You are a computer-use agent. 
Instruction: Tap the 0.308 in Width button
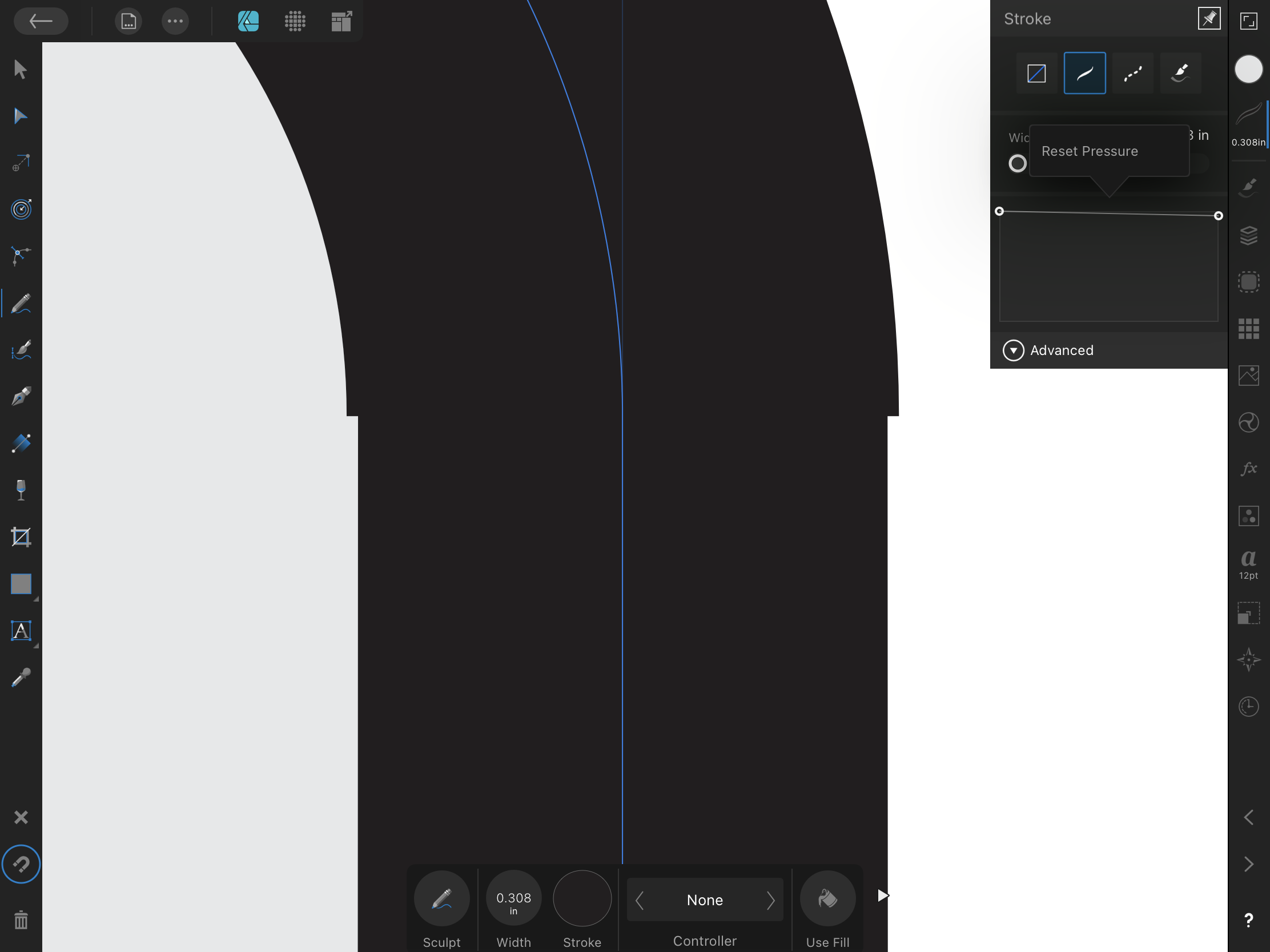[x=513, y=898]
